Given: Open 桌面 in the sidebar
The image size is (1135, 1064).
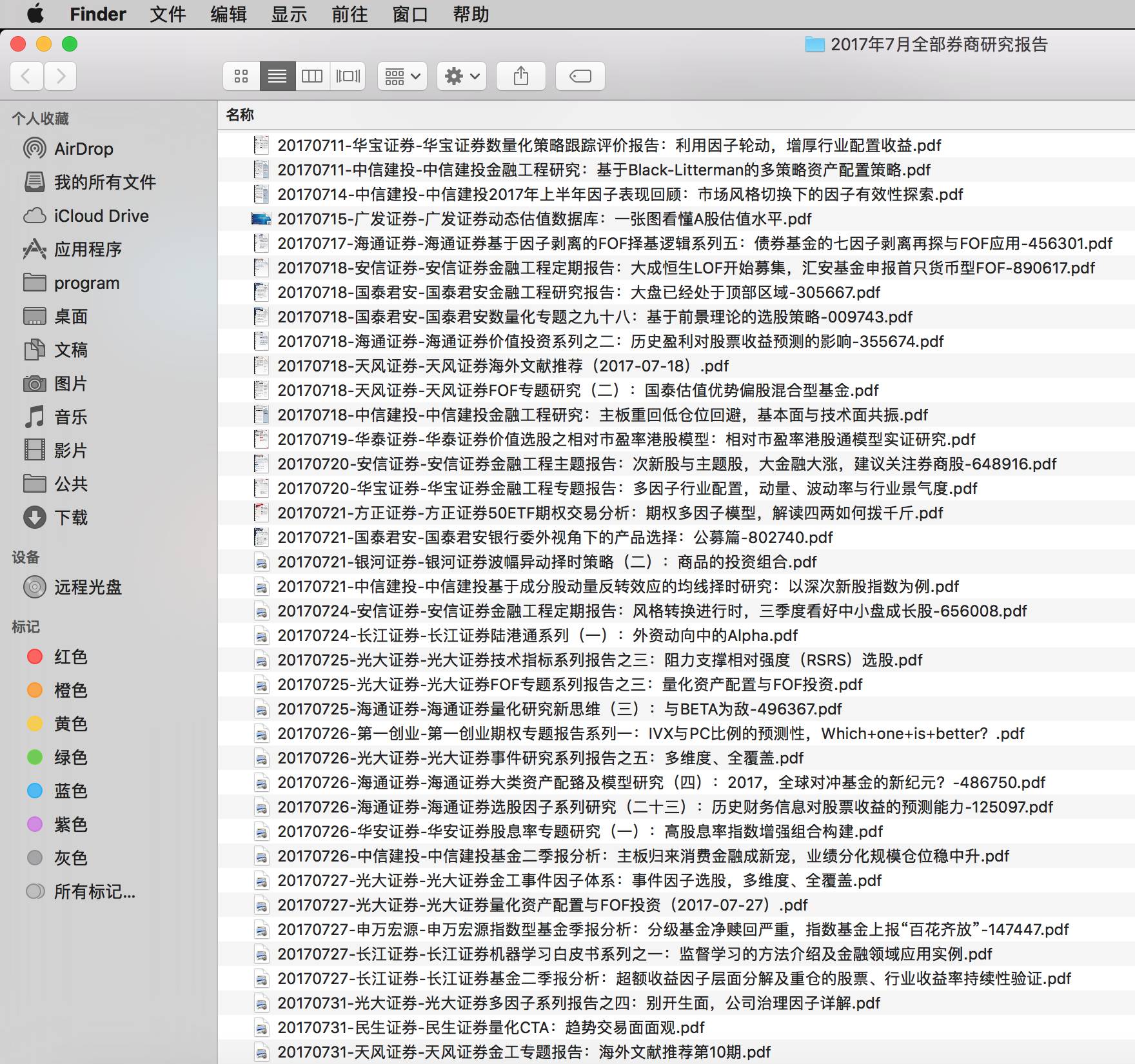Looking at the screenshot, I should [55, 317].
